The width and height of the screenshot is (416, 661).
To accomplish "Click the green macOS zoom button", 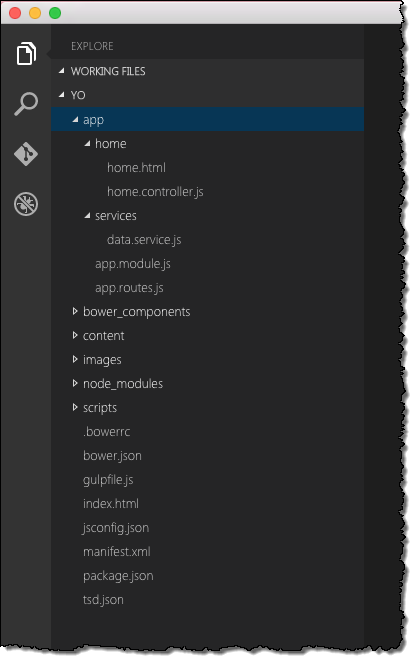I will [x=55, y=13].
